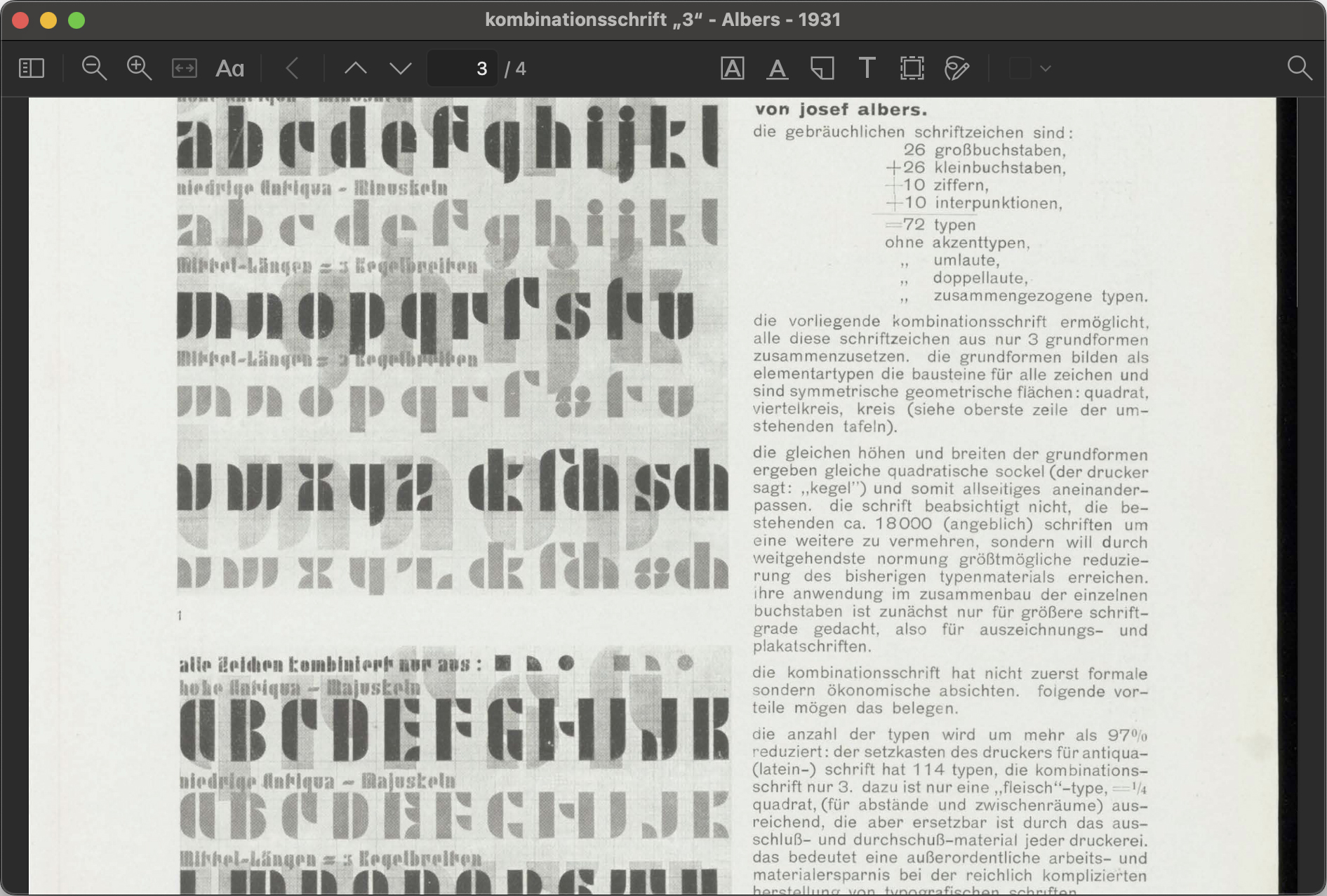
Task: Open the Aa text appearance options
Action: click(229, 69)
